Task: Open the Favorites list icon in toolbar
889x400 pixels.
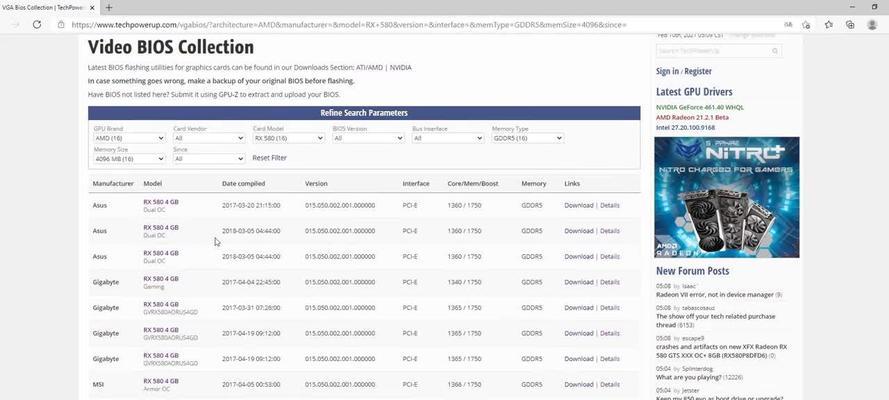Action: (829, 25)
